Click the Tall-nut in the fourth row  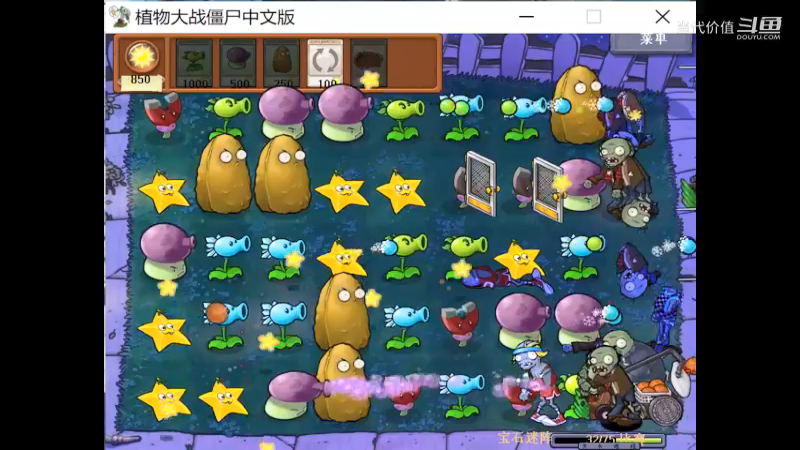pos(342,311)
